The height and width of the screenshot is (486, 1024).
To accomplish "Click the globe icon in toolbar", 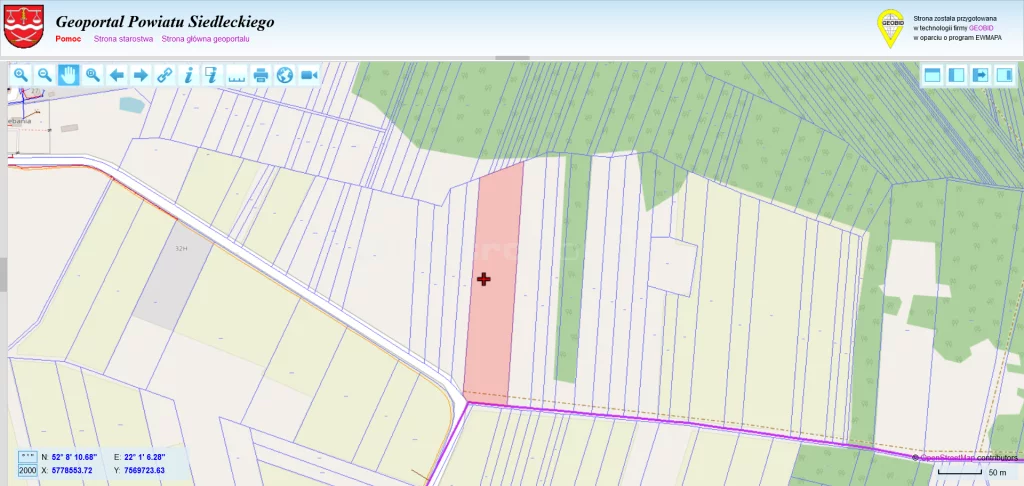I will pos(285,75).
